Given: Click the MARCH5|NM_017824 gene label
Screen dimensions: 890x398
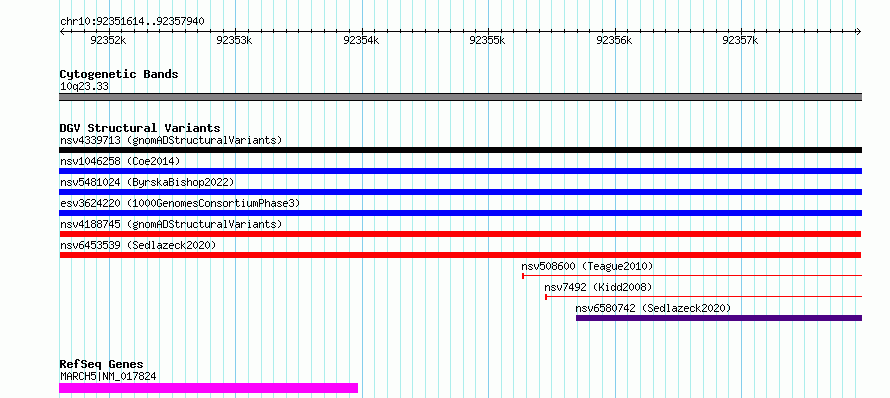Looking at the screenshot, I should [108, 376].
